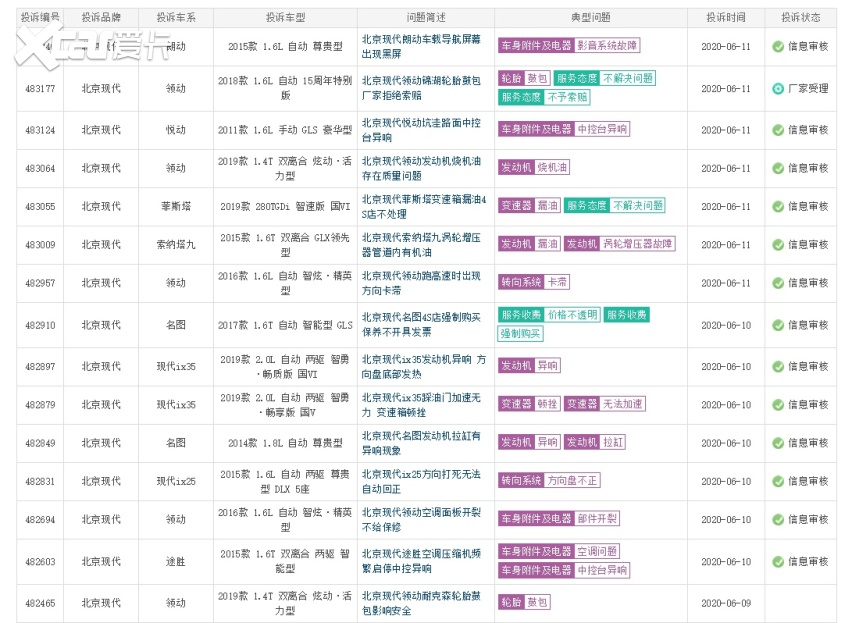
Task: Open the complaint 北京现代领动锦湖轮胎鼓包厂家拒绝索赔
Action: [x=421, y=88]
